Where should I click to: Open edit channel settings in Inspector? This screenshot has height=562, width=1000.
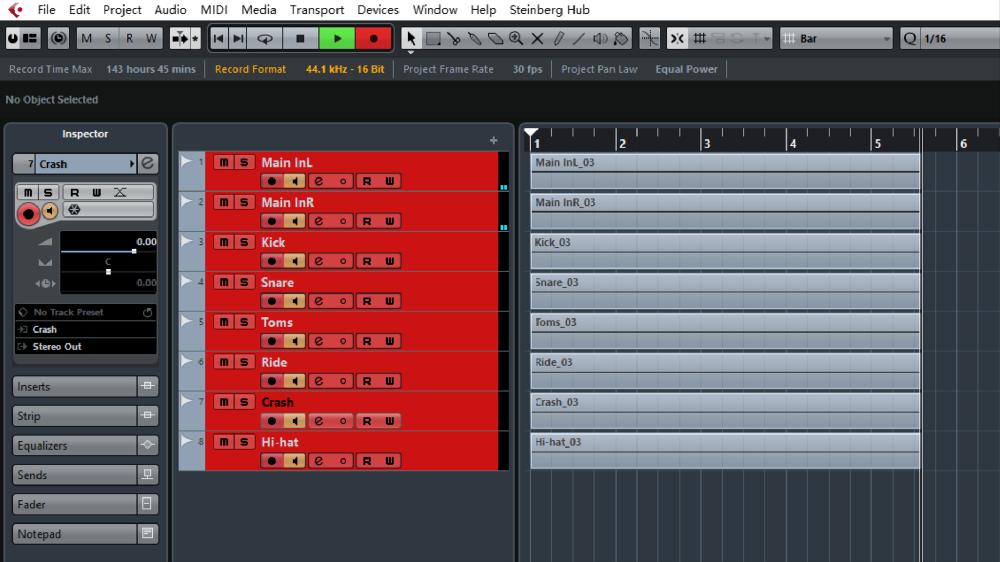148,164
